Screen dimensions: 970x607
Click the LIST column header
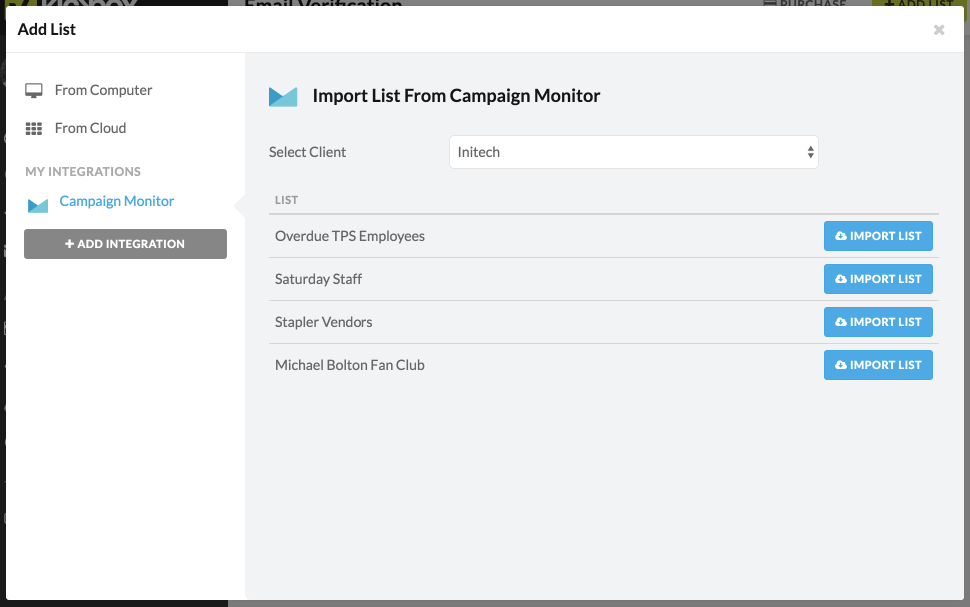coord(286,200)
